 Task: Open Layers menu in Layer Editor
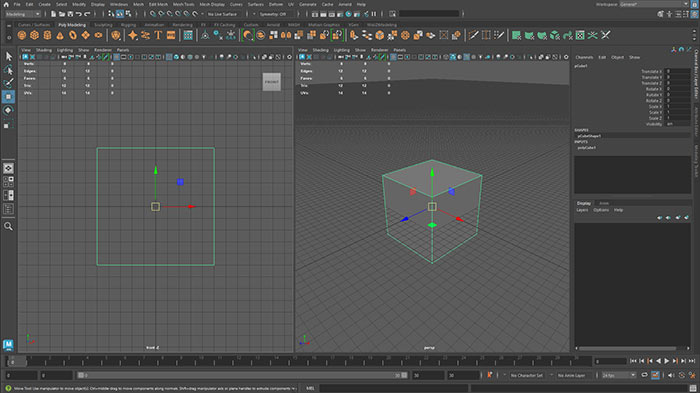(x=582, y=210)
